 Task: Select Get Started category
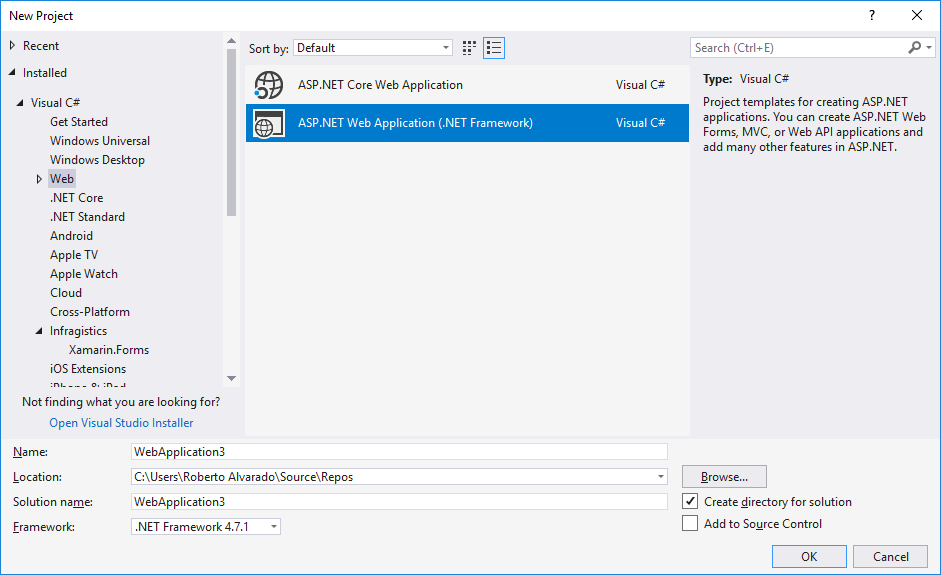(x=79, y=122)
